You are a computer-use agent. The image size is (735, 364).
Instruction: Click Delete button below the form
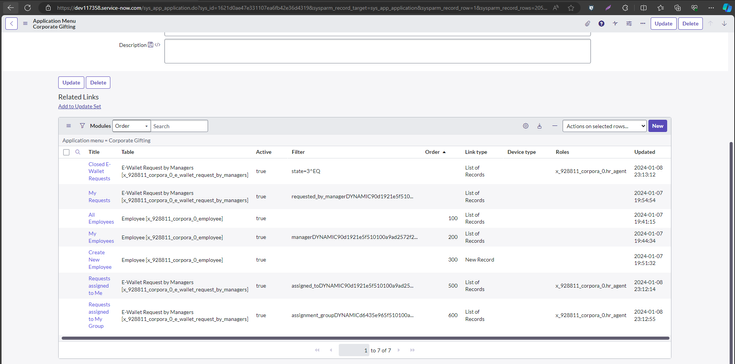coord(98,82)
